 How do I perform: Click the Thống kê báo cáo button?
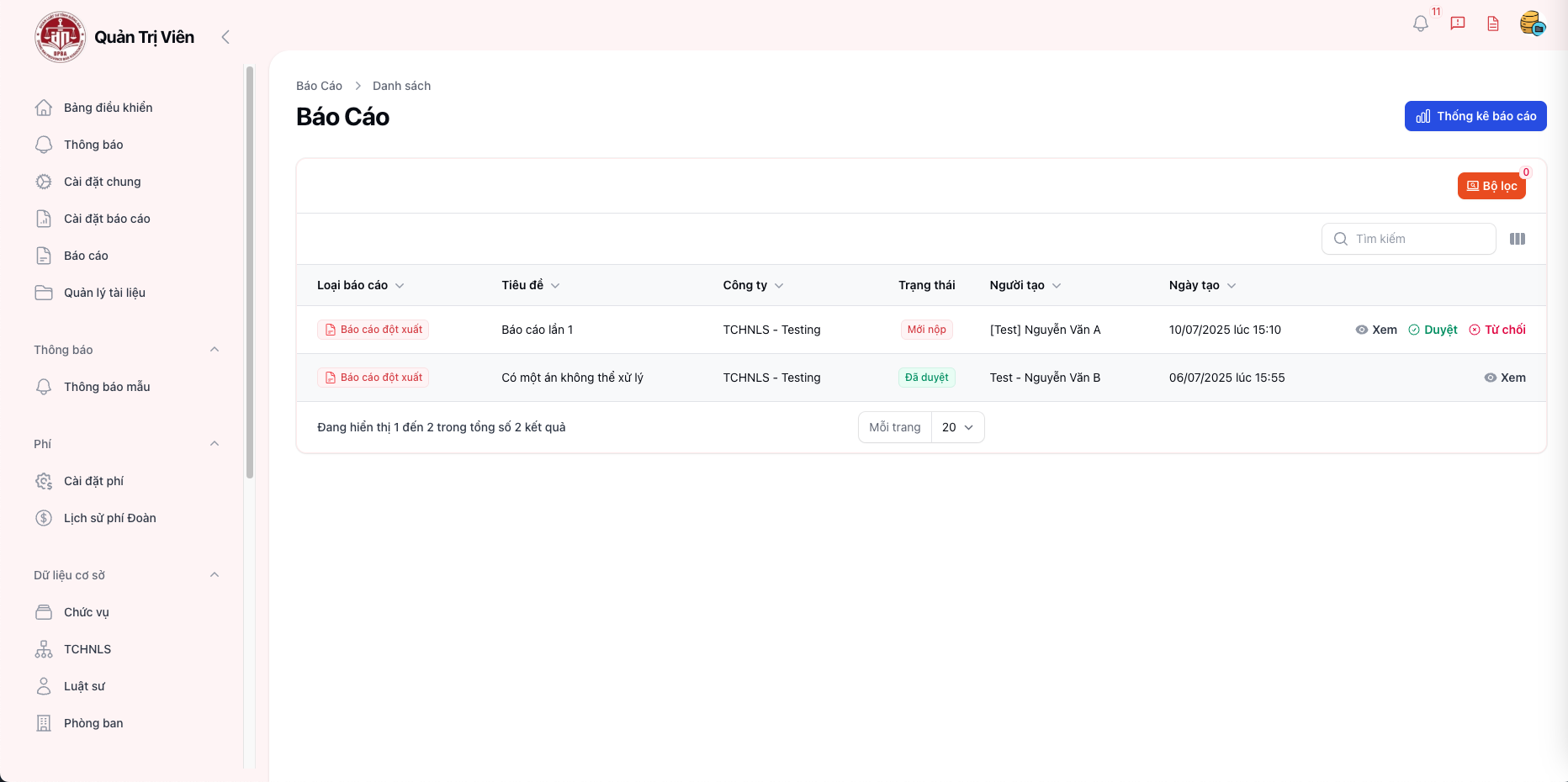[x=1475, y=116]
